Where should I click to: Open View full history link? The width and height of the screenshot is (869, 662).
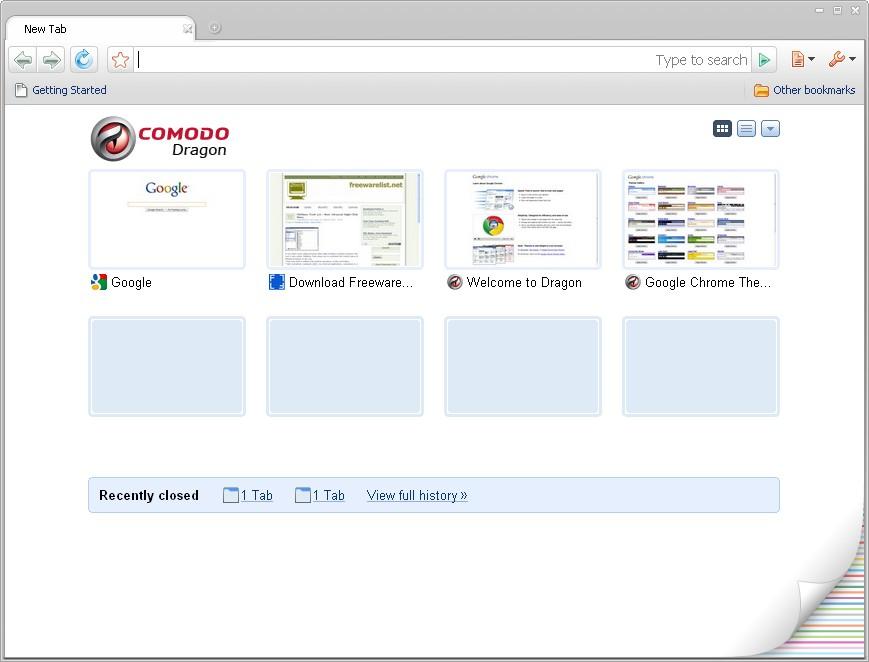[x=417, y=495]
